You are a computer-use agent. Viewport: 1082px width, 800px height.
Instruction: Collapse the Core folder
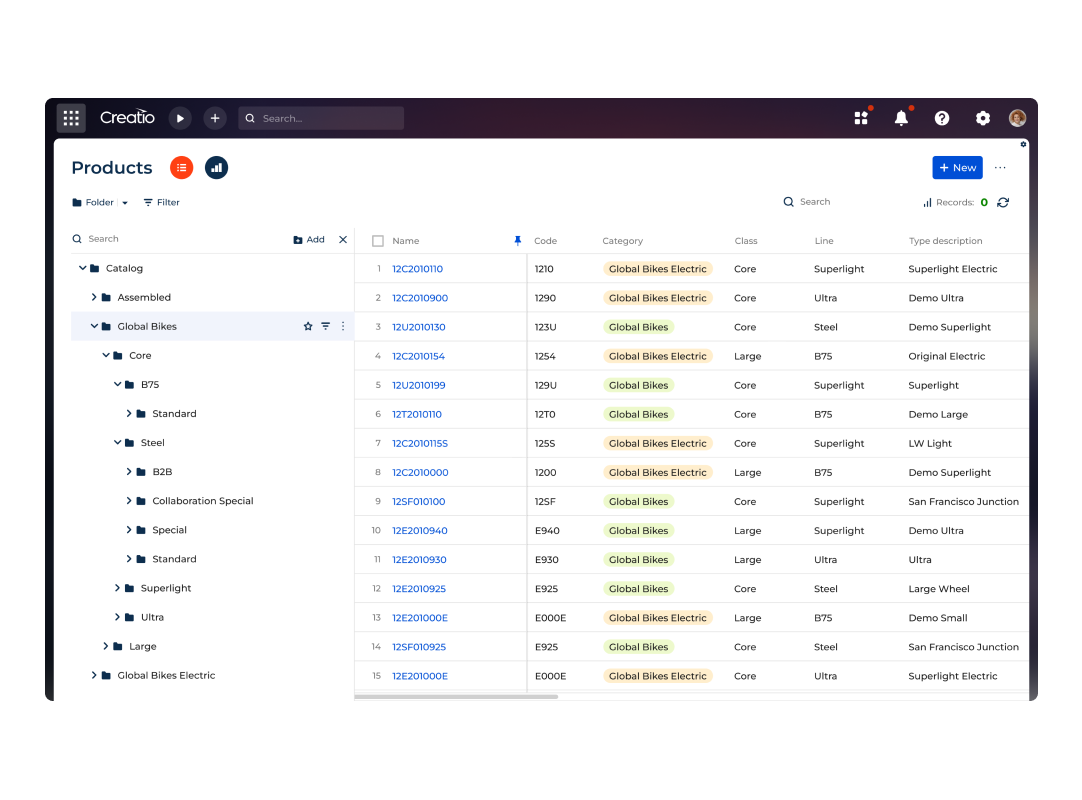point(106,355)
